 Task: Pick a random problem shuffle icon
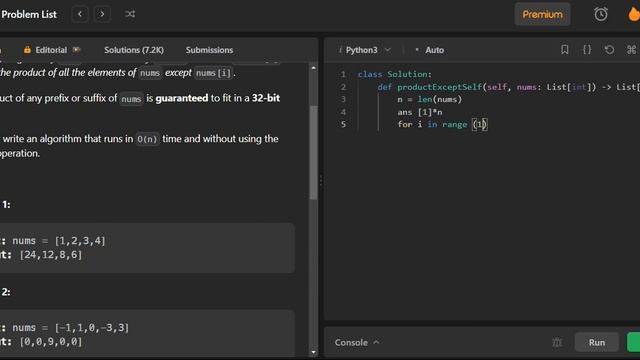[130, 14]
